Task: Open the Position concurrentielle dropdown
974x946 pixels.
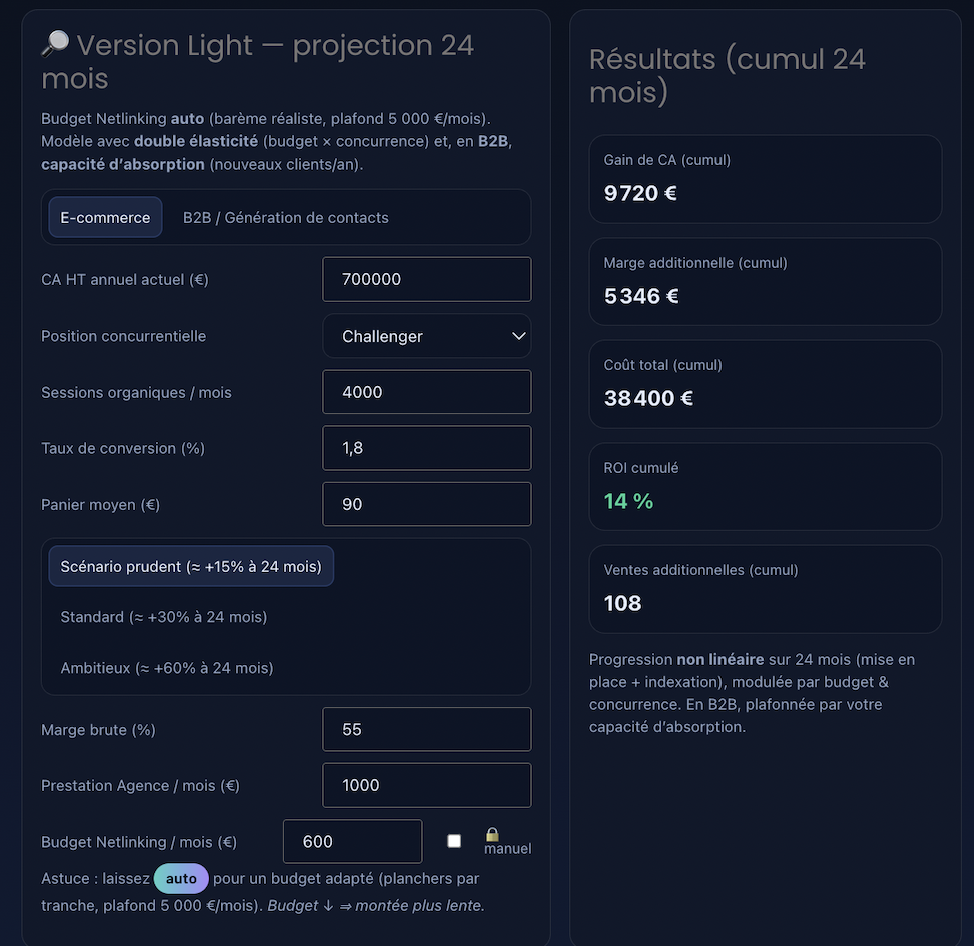Action: point(427,336)
